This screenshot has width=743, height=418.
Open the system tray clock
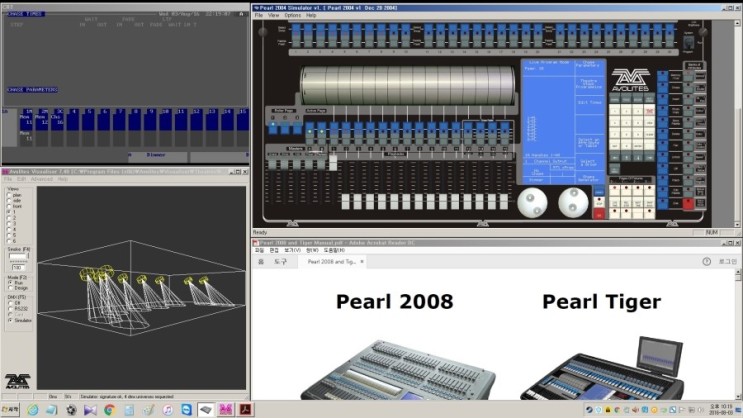721,409
